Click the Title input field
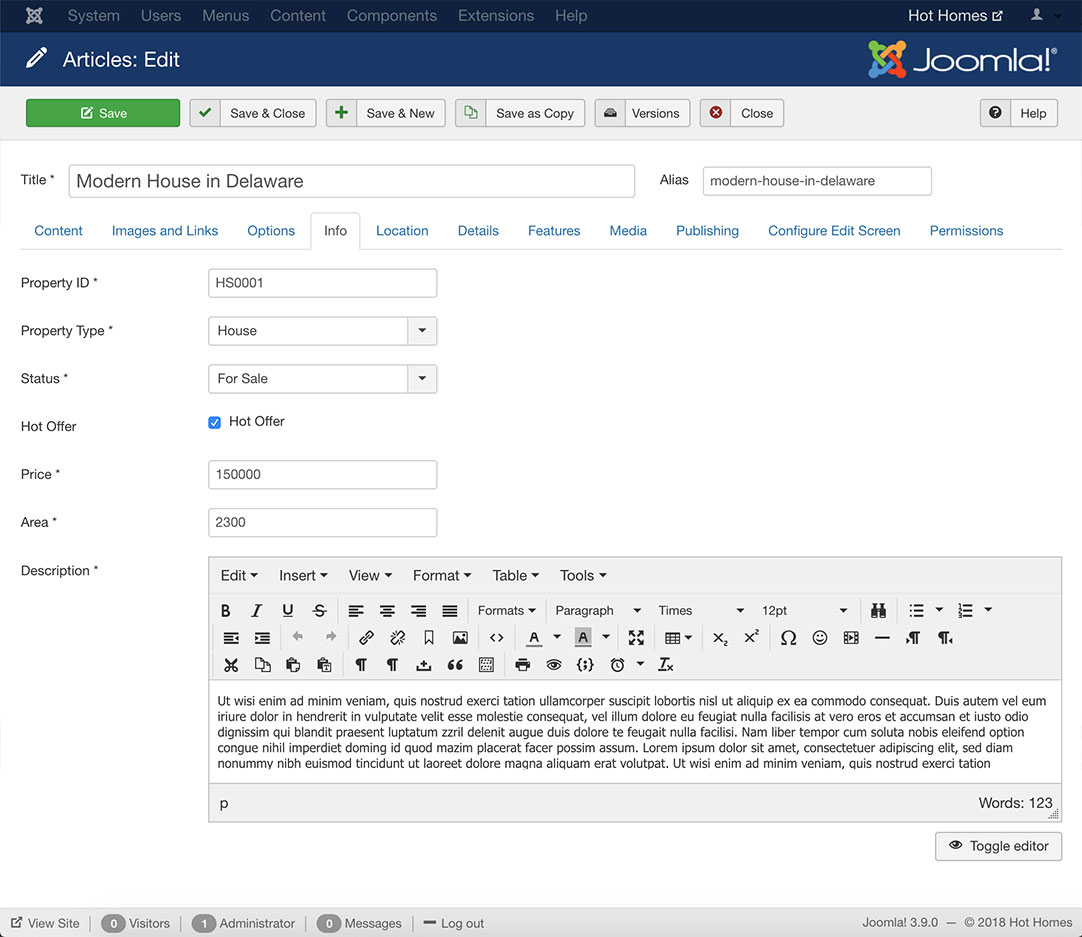 pyautogui.click(x=351, y=181)
